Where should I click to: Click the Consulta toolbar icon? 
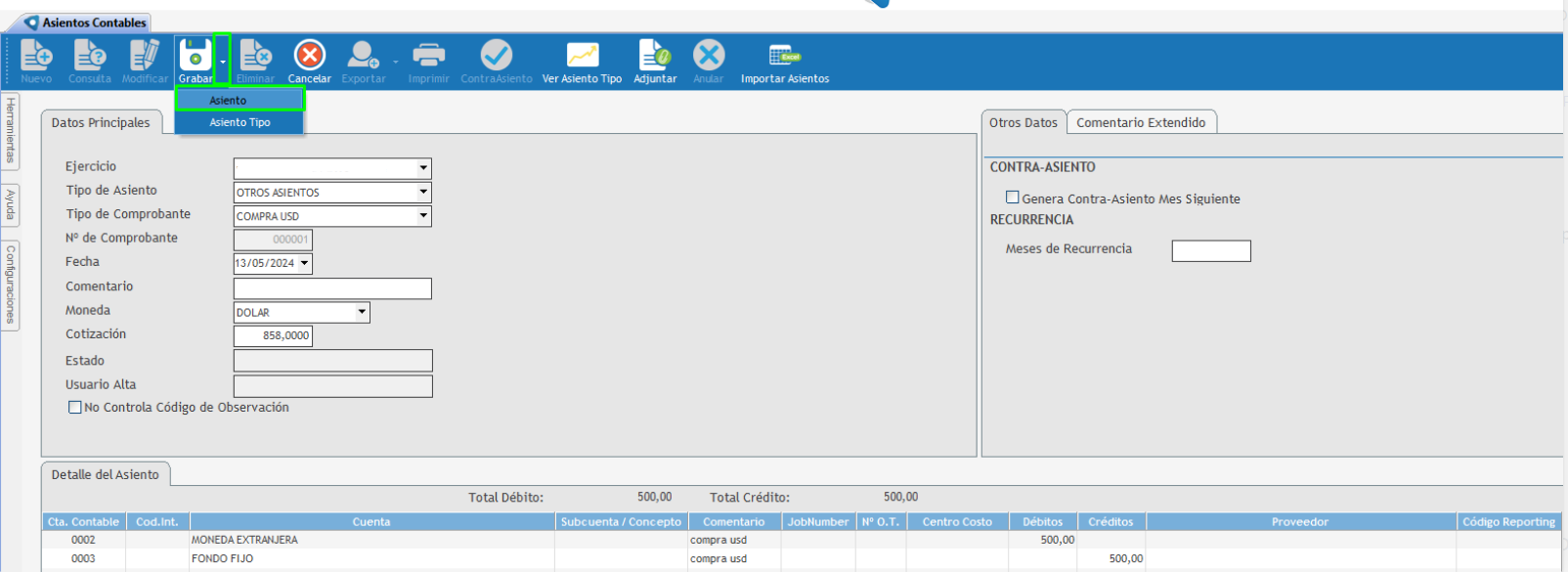(x=90, y=55)
